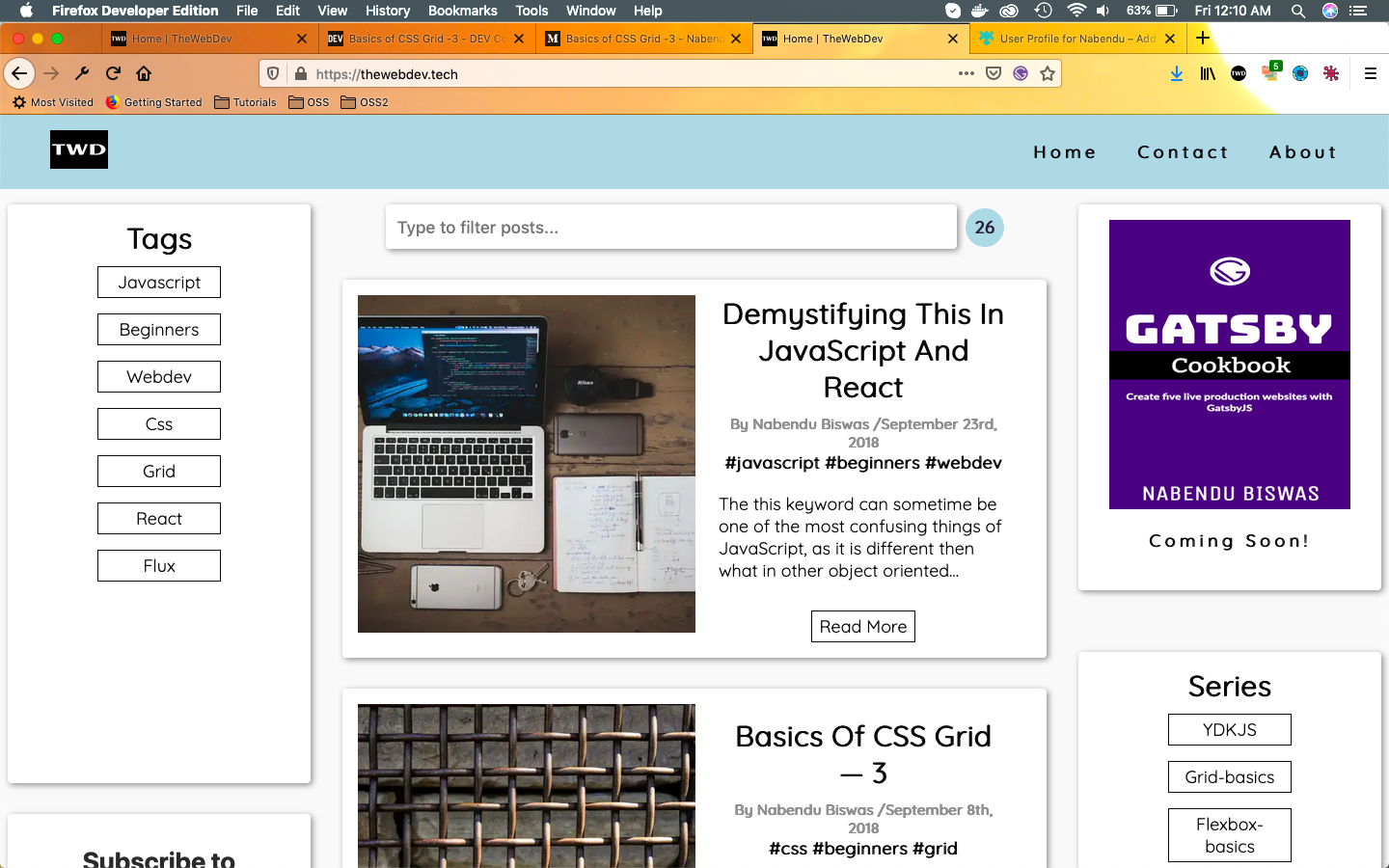Open the downloads panel
The image size is (1389, 868).
click(1177, 73)
